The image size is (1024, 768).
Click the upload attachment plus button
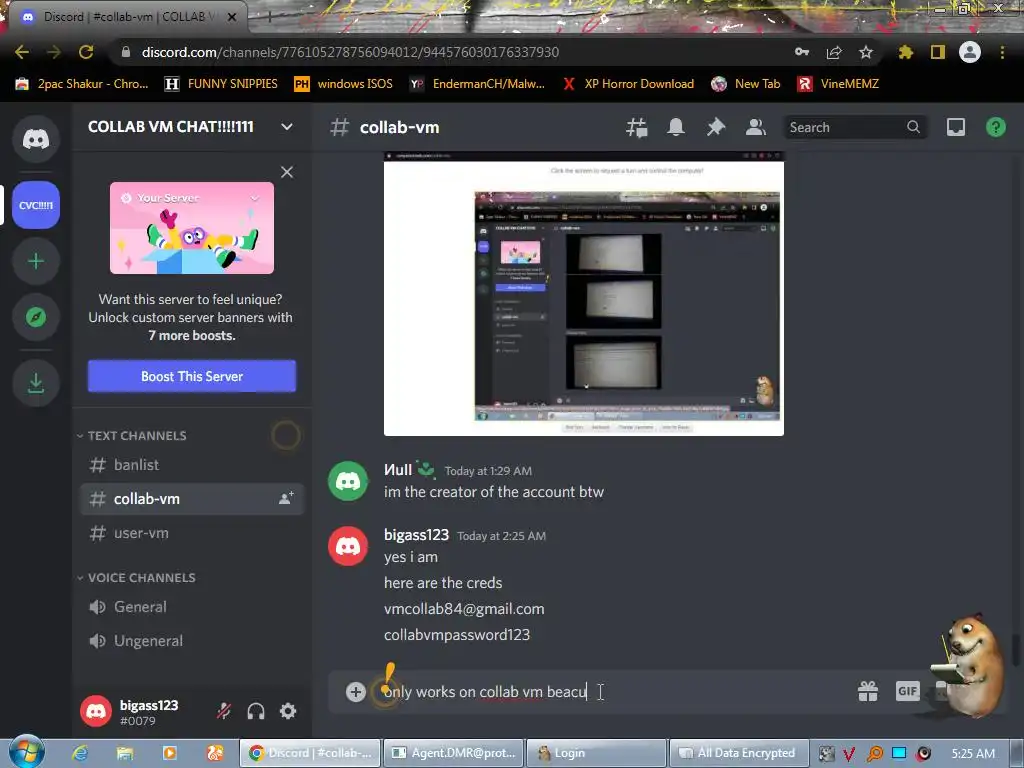(x=355, y=692)
